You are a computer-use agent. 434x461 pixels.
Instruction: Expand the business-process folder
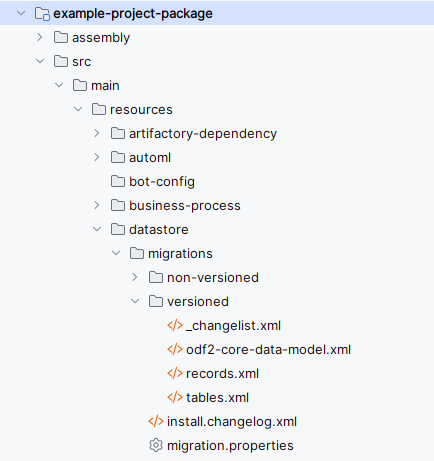pos(97,205)
